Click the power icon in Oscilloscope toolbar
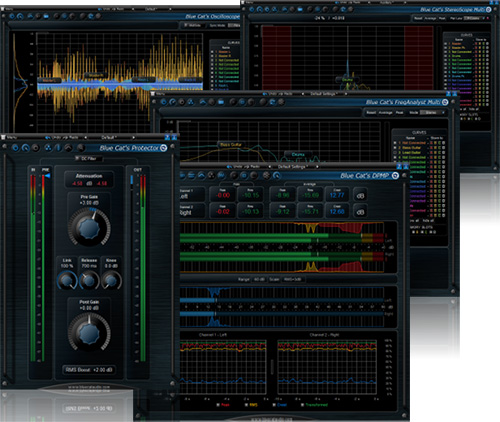Viewport: 500px width, 422px height. point(12,16)
